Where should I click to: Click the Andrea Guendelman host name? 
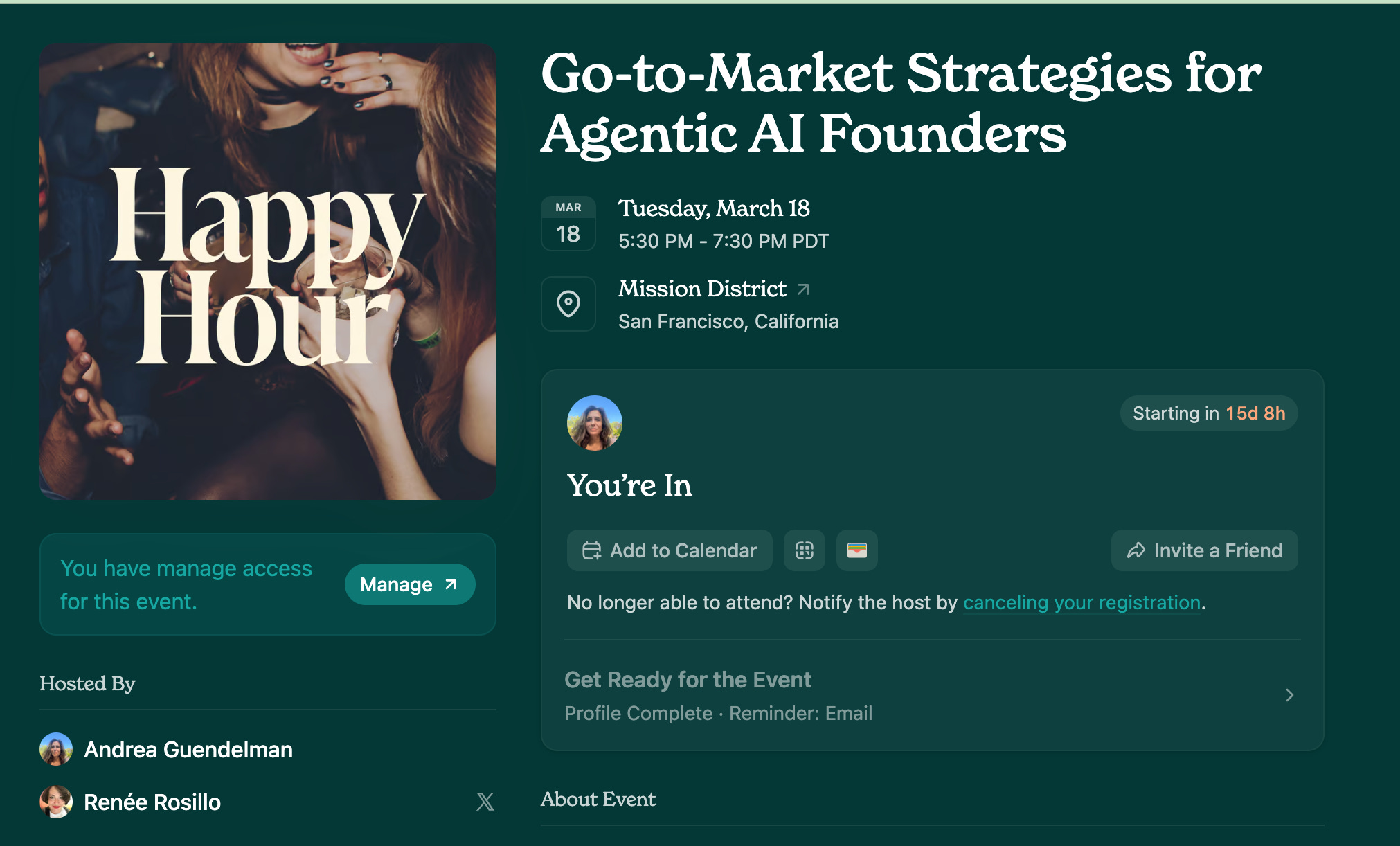point(188,749)
